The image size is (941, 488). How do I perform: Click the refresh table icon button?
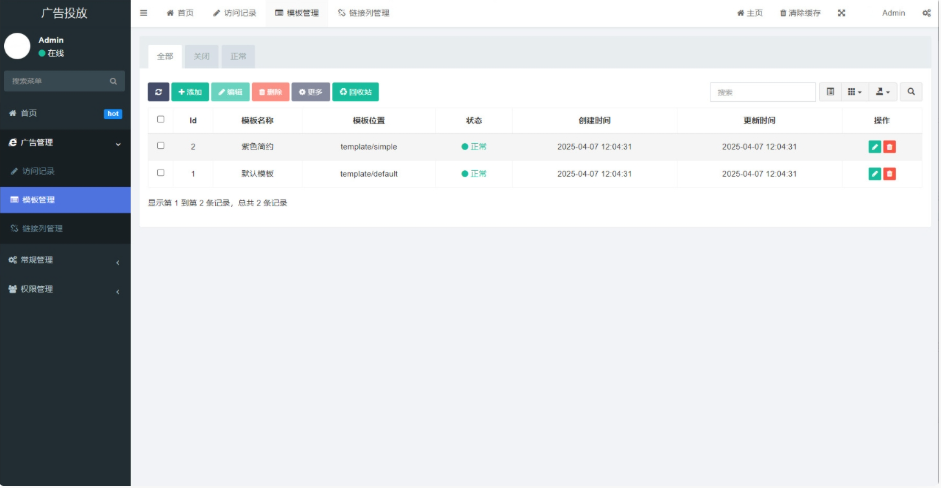(x=158, y=92)
